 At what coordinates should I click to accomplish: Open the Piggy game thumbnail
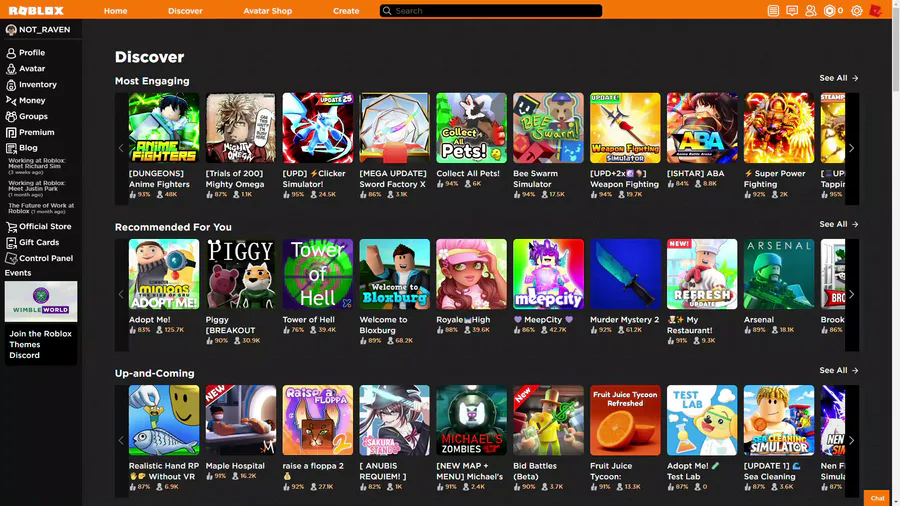click(x=241, y=274)
